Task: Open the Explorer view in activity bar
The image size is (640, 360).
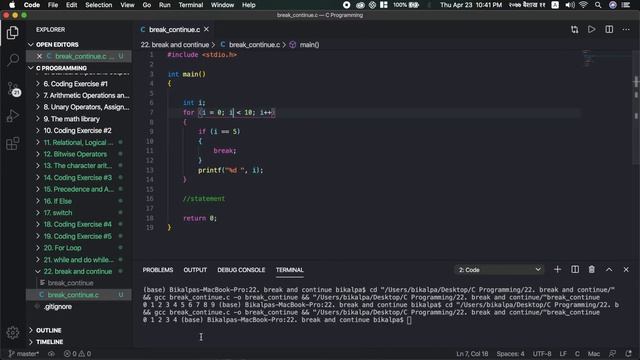Action: pyautogui.click(x=13, y=33)
